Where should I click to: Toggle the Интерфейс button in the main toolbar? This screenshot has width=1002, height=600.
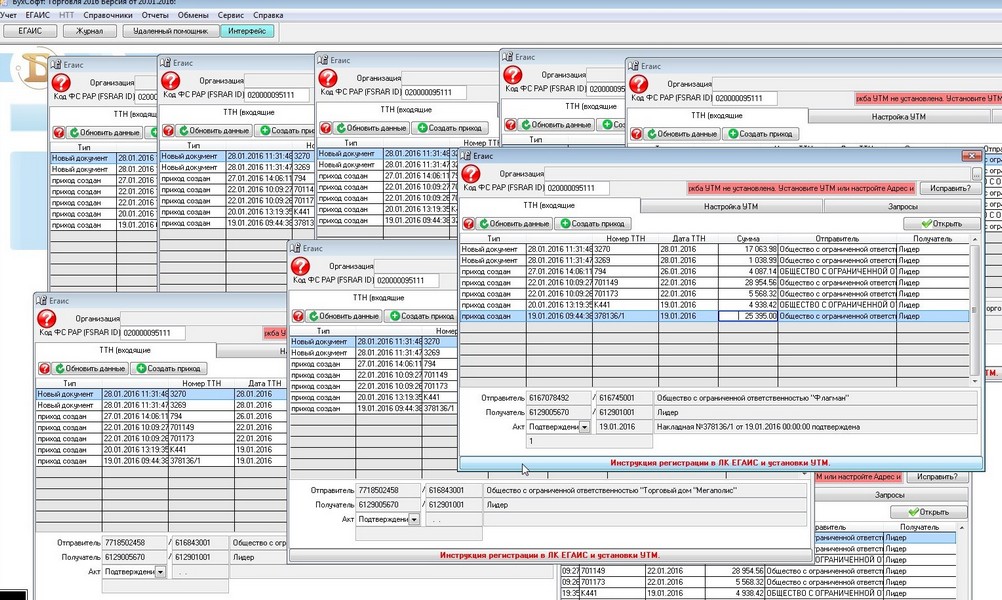click(x=246, y=31)
